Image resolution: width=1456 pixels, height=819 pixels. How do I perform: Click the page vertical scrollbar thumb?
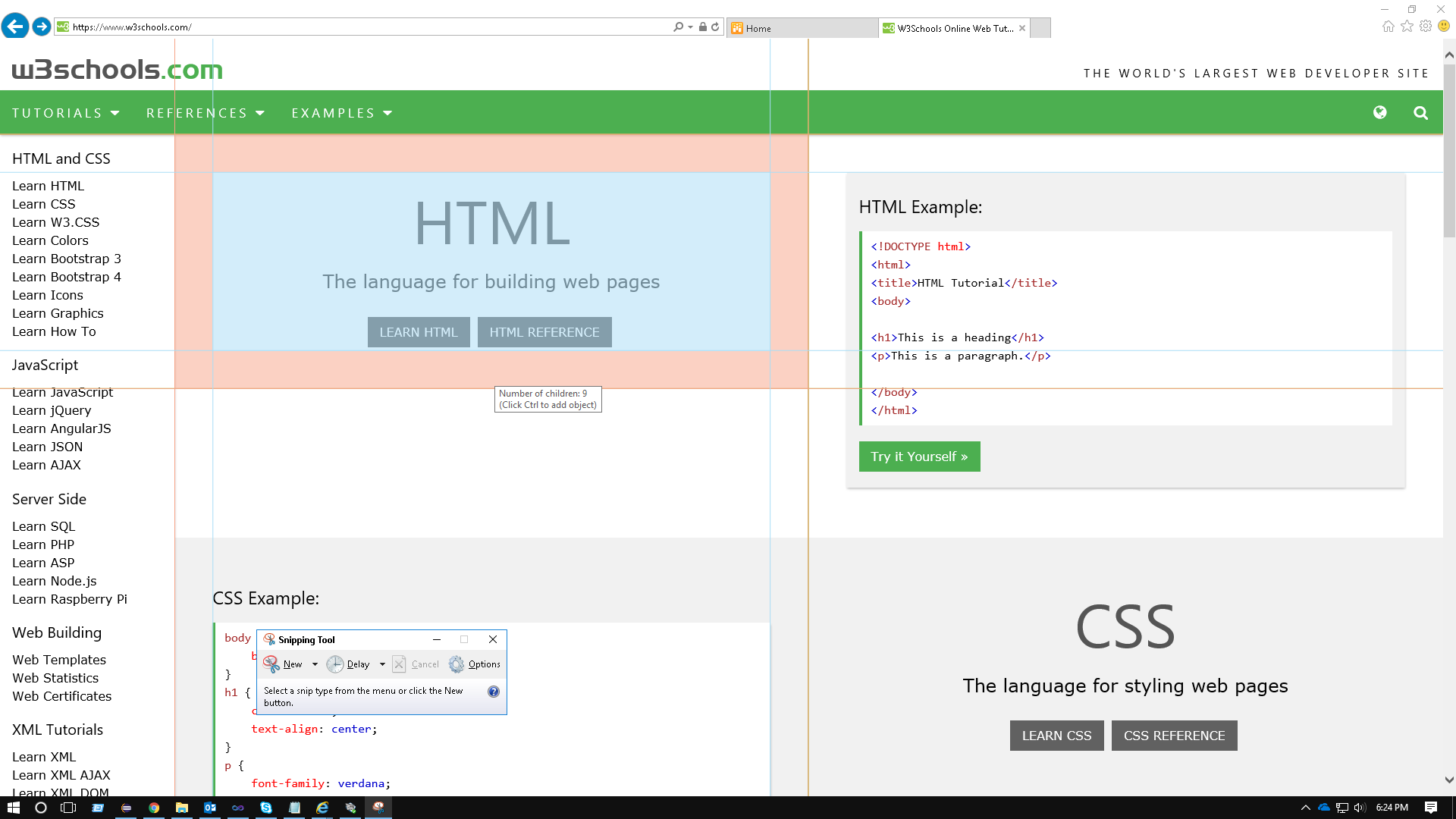(1449, 152)
